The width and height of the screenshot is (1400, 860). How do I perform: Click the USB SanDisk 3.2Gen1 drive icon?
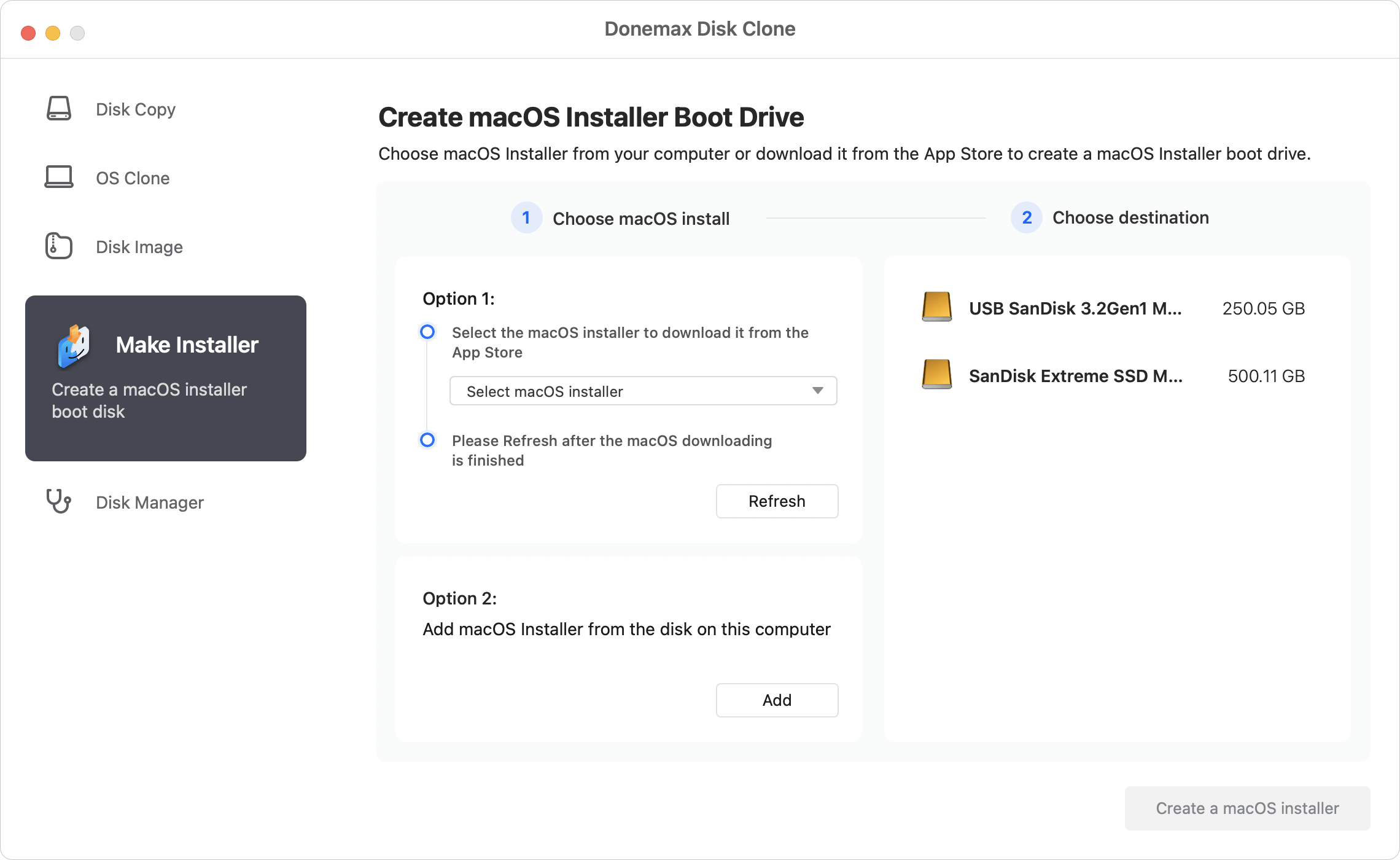[936, 308]
